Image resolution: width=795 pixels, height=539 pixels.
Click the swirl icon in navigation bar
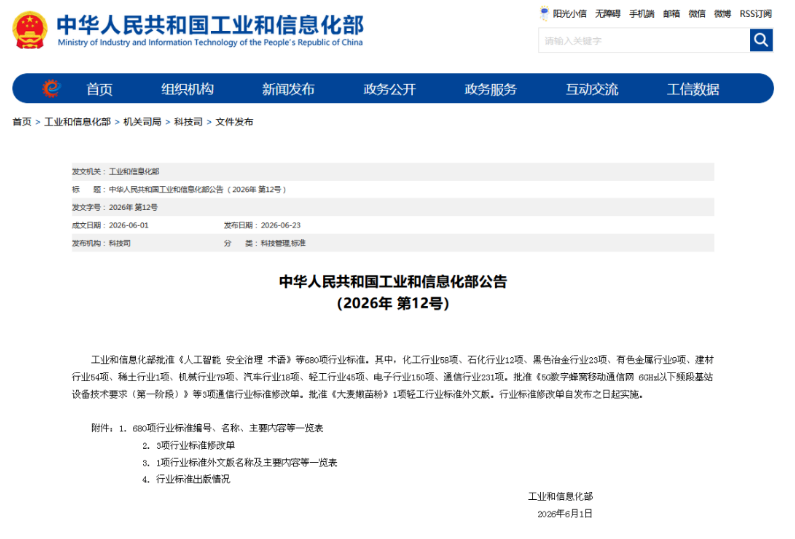51,88
